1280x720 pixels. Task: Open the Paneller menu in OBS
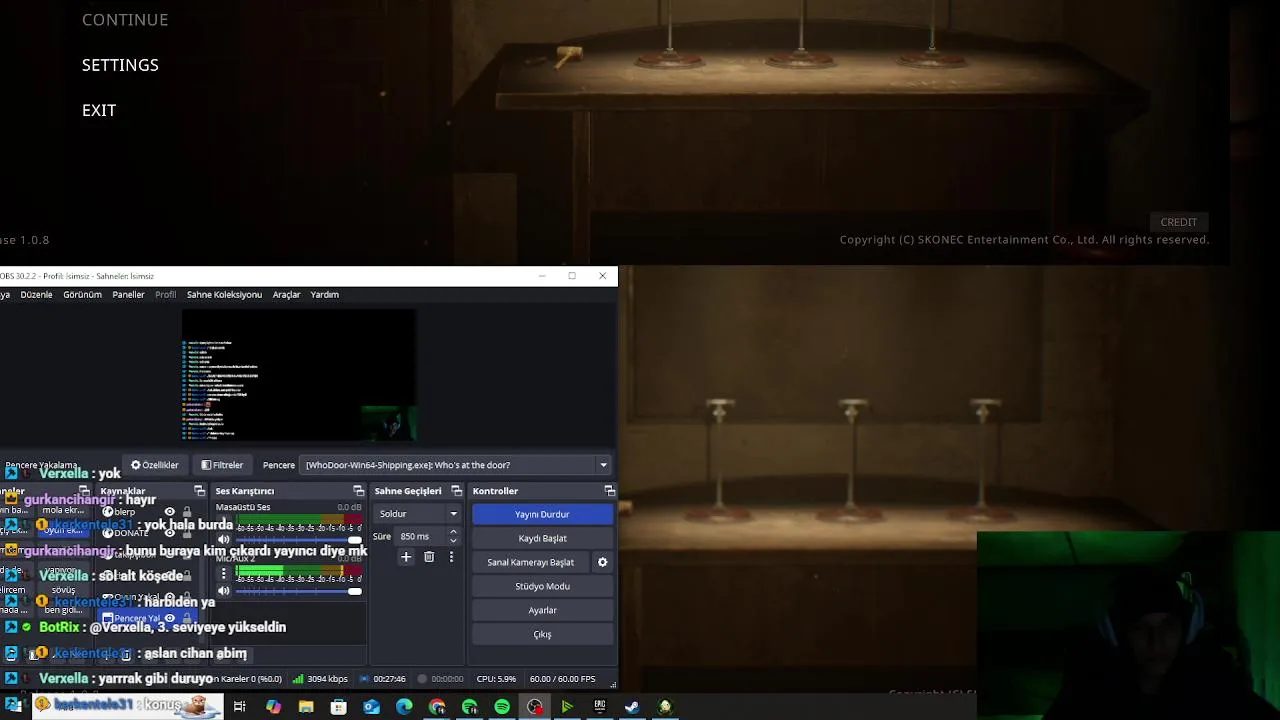tap(128, 295)
